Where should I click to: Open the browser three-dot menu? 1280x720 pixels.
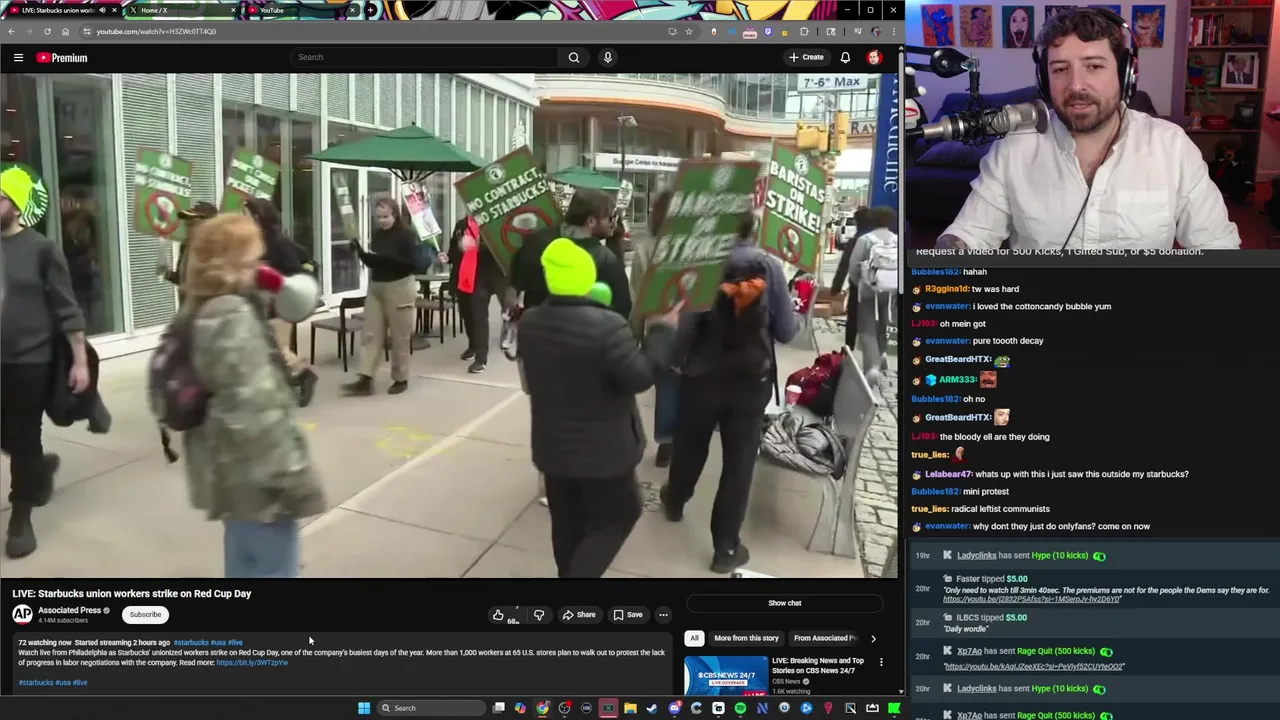click(893, 31)
